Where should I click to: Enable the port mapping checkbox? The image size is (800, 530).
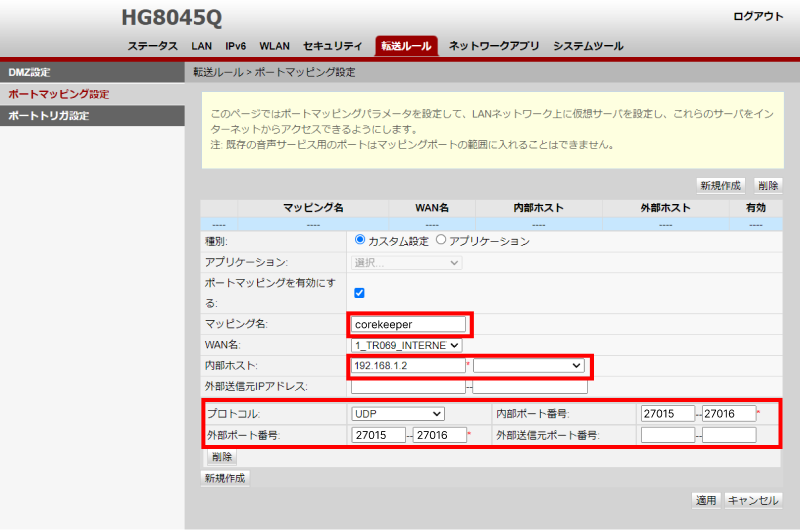coord(360,293)
